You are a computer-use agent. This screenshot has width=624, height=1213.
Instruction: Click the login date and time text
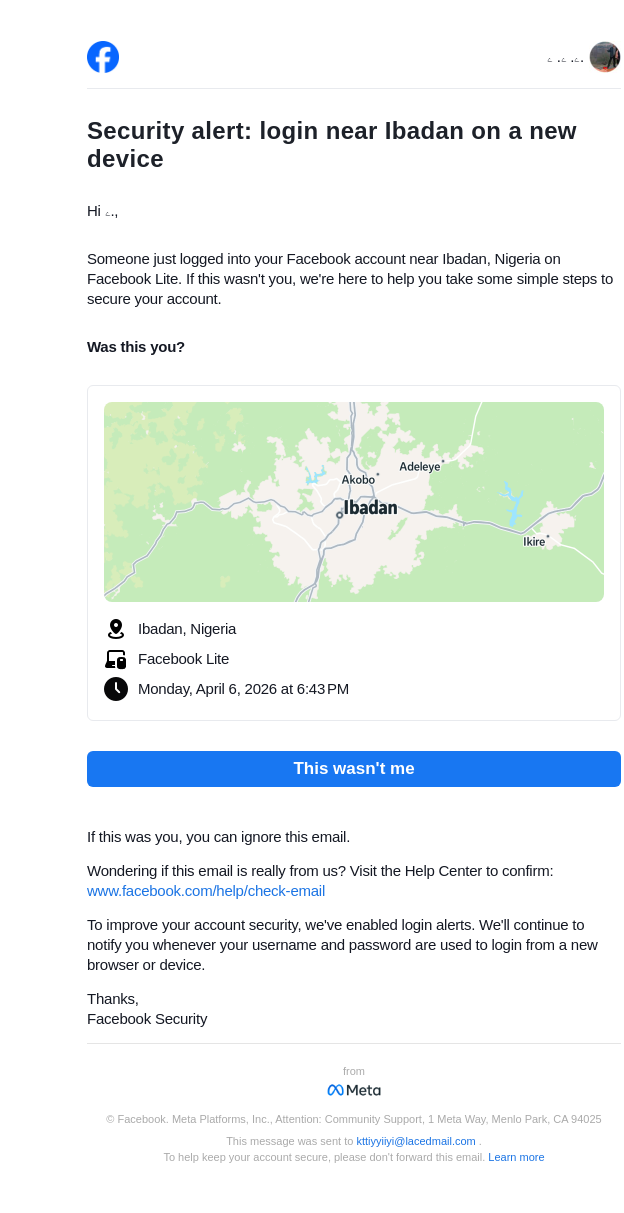243,689
